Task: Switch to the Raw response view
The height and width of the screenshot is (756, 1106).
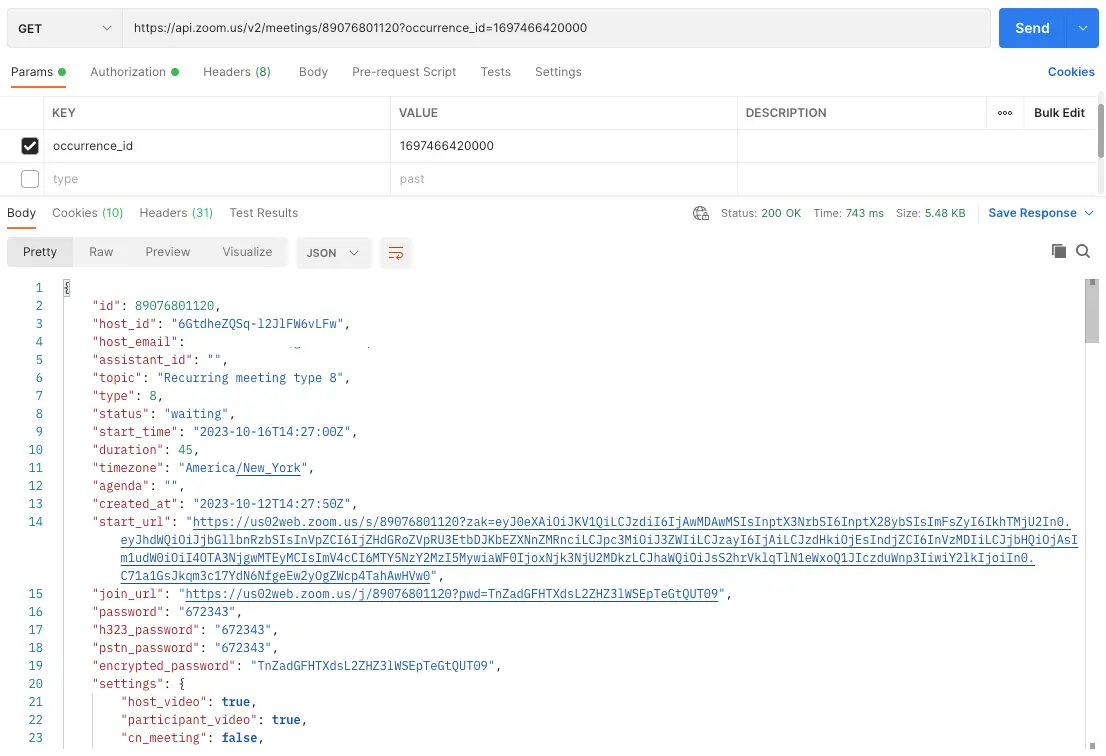Action: pos(101,252)
